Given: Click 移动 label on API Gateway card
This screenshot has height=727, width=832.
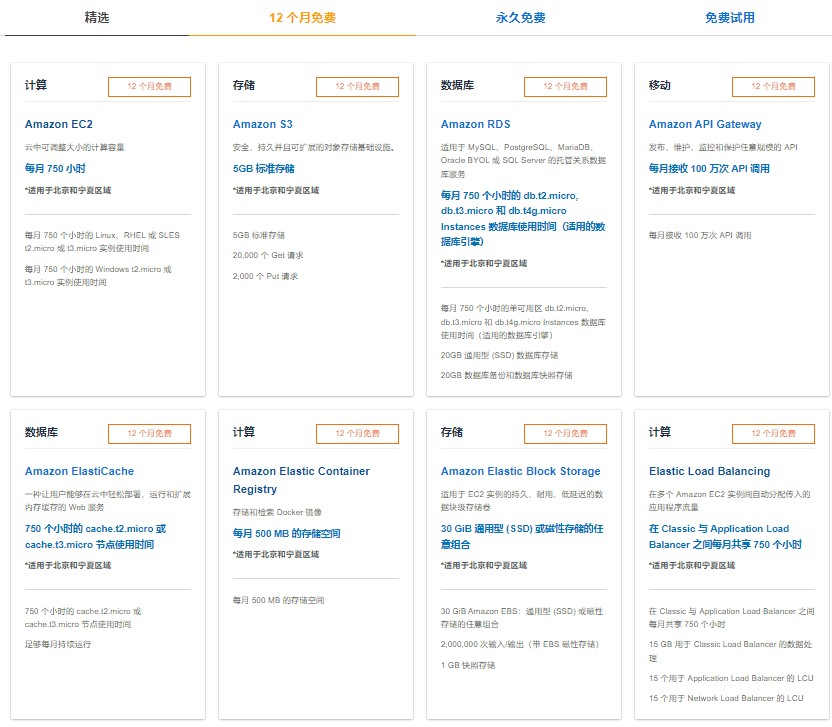Looking at the screenshot, I should point(660,85).
